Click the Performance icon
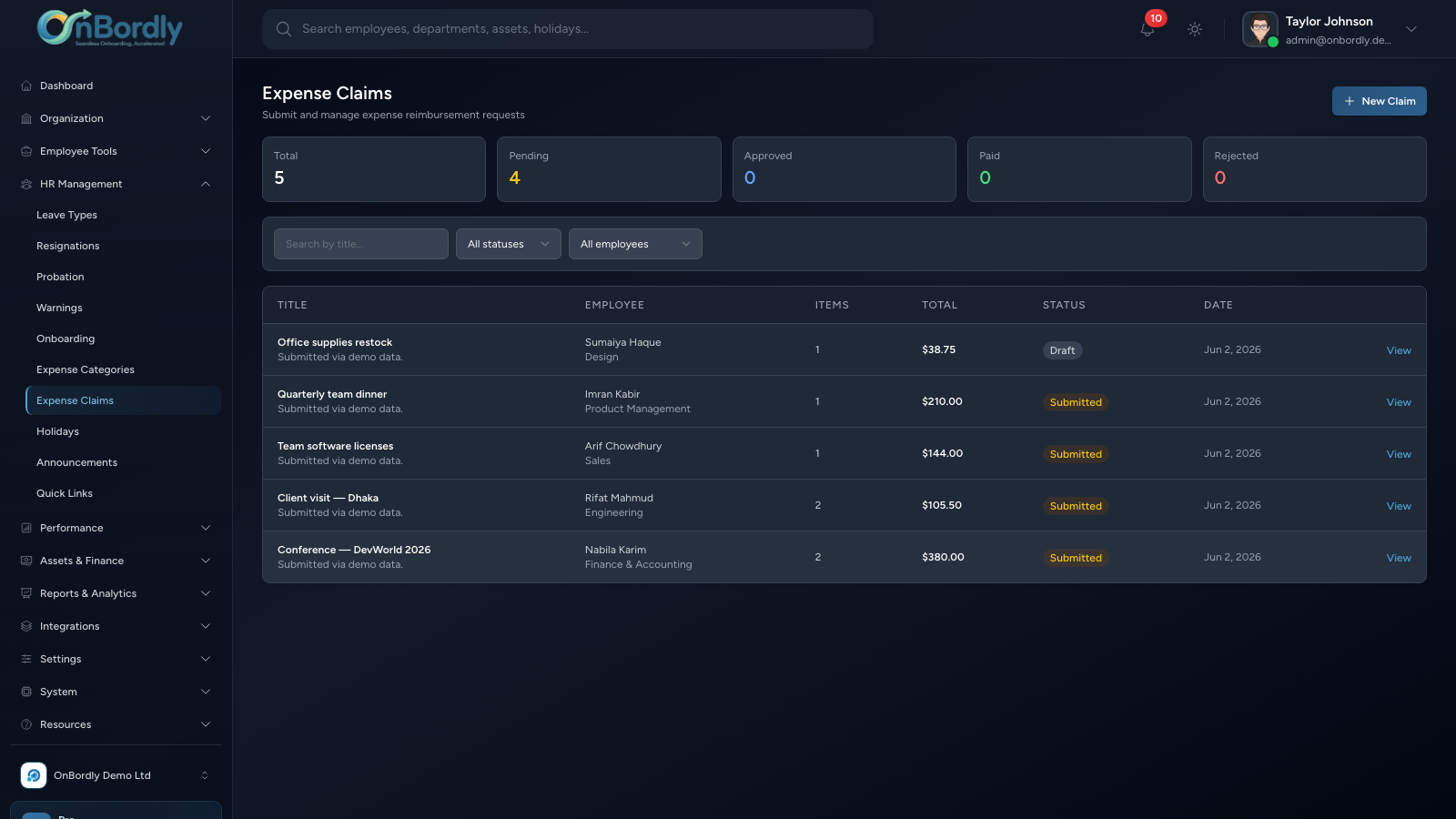Viewport: 1456px width, 819px height. [26, 528]
